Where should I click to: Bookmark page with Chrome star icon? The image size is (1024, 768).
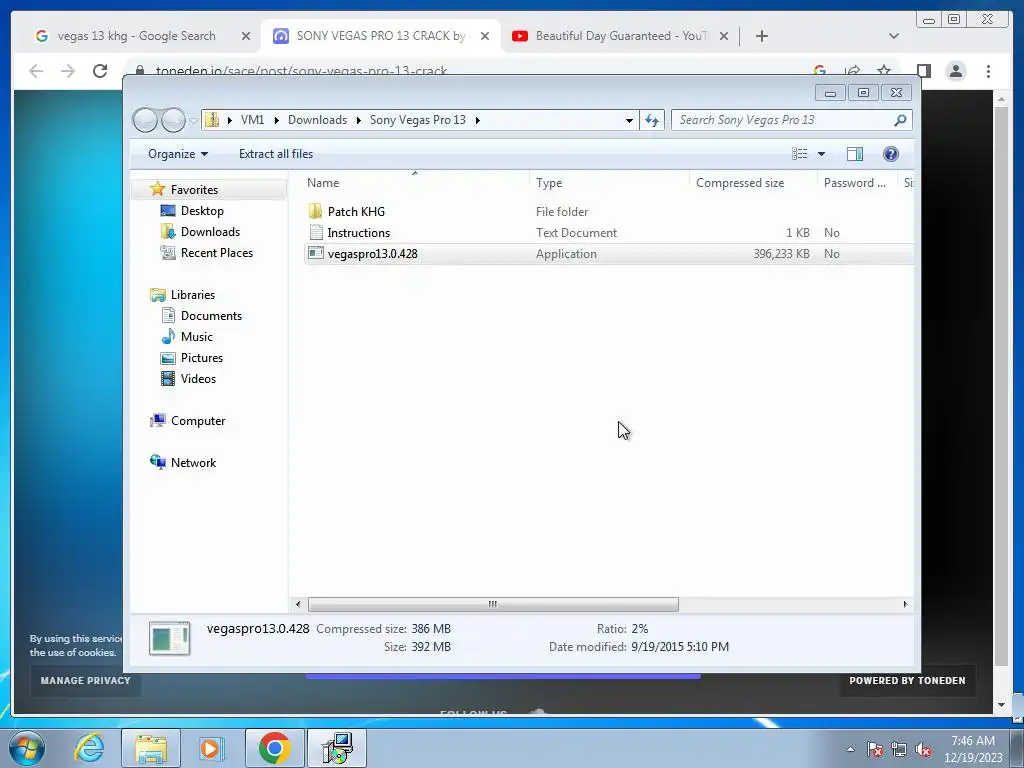(884, 71)
